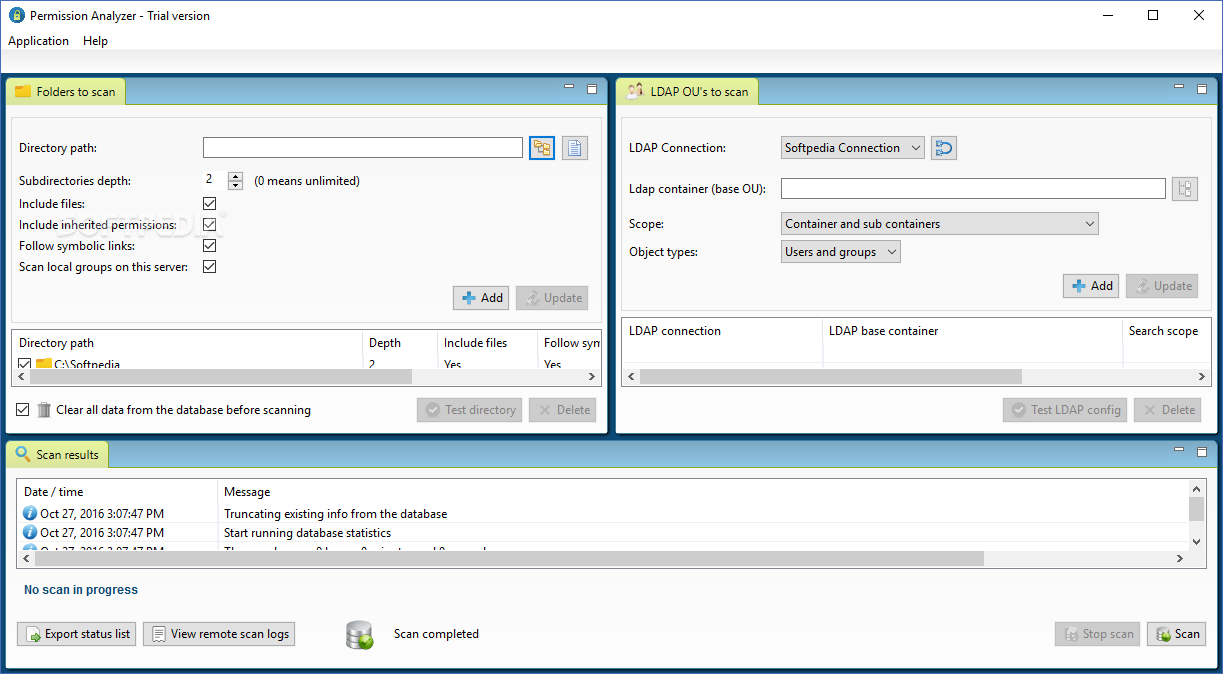Toggle the checkbox next to C:\Softpedia row
The width and height of the screenshot is (1223, 674).
pyautogui.click(x=25, y=365)
